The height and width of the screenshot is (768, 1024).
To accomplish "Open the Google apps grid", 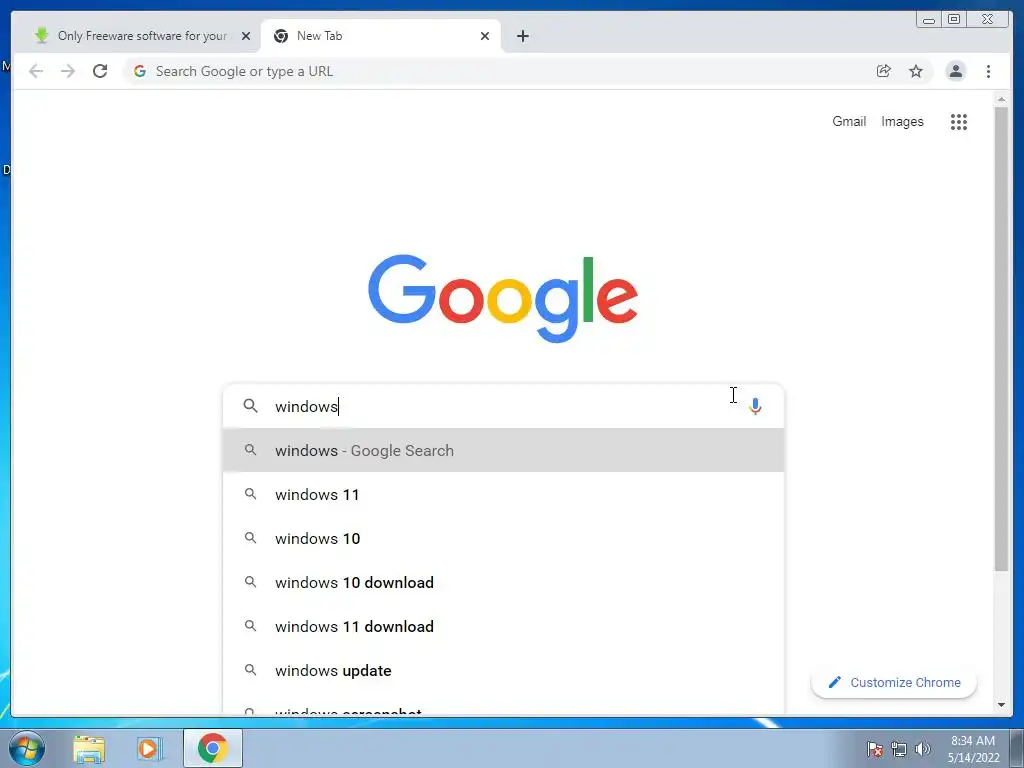I will [x=958, y=121].
